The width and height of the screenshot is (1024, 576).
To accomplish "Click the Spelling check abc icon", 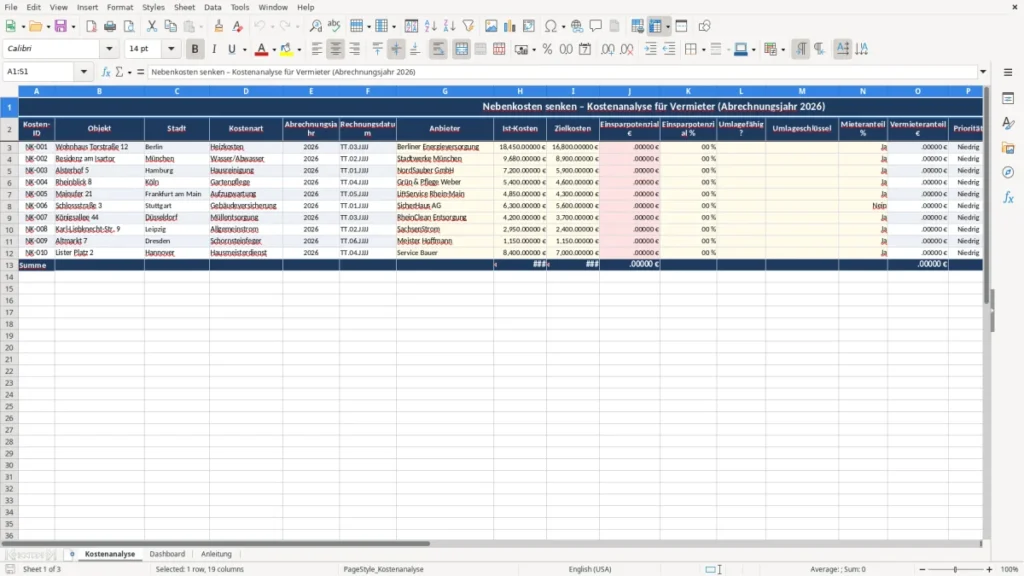I will click(334, 26).
